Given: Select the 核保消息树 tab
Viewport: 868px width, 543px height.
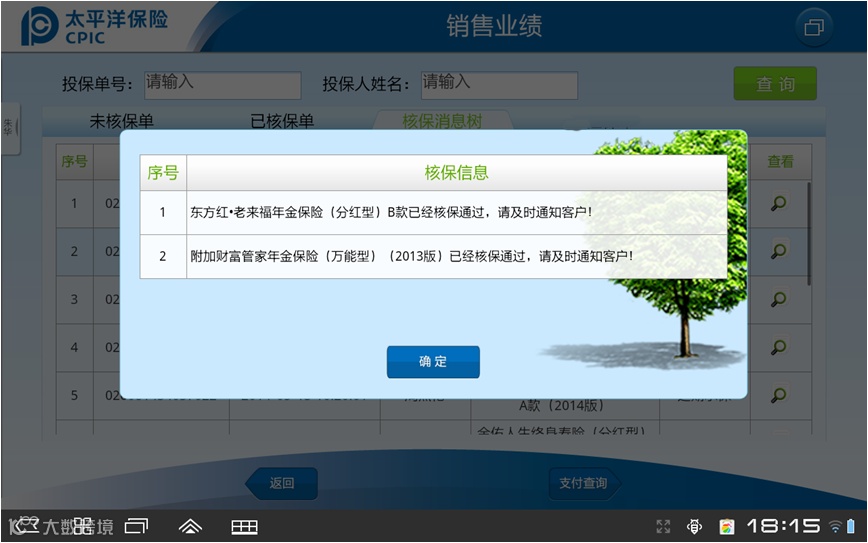Looking at the screenshot, I should pos(442,121).
